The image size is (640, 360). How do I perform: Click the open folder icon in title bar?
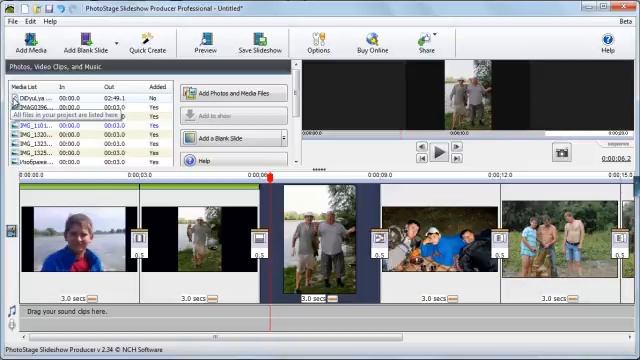click(37, 9)
